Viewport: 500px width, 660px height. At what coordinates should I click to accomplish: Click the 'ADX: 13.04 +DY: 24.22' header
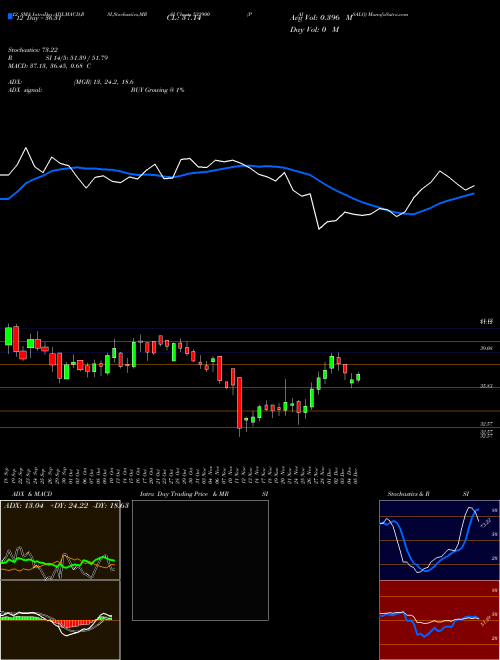pos(46,505)
